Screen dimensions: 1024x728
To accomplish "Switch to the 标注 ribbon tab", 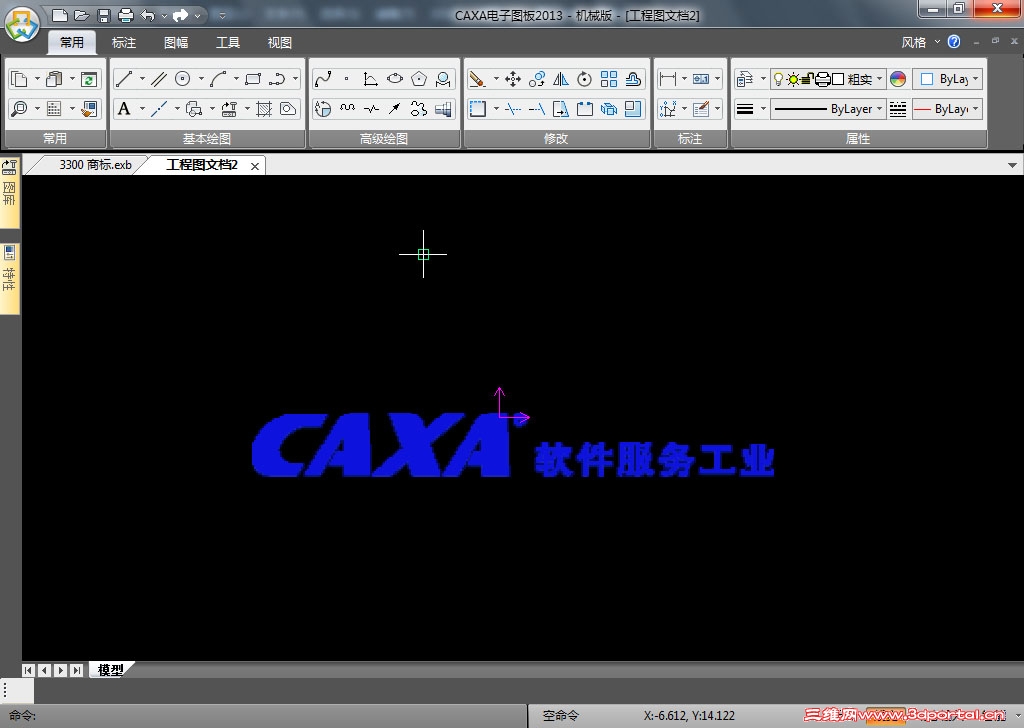I will click(123, 42).
